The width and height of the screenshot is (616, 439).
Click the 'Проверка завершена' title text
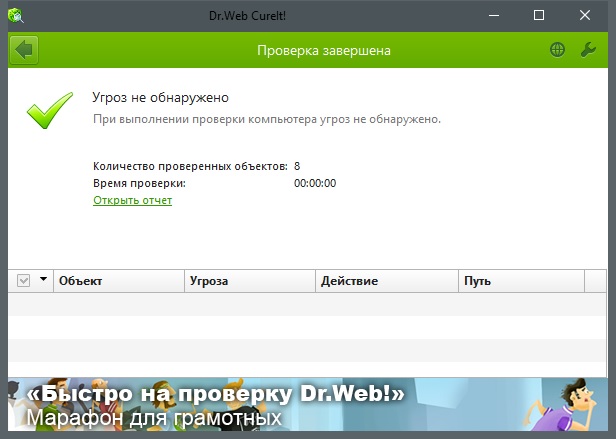coord(324,50)
